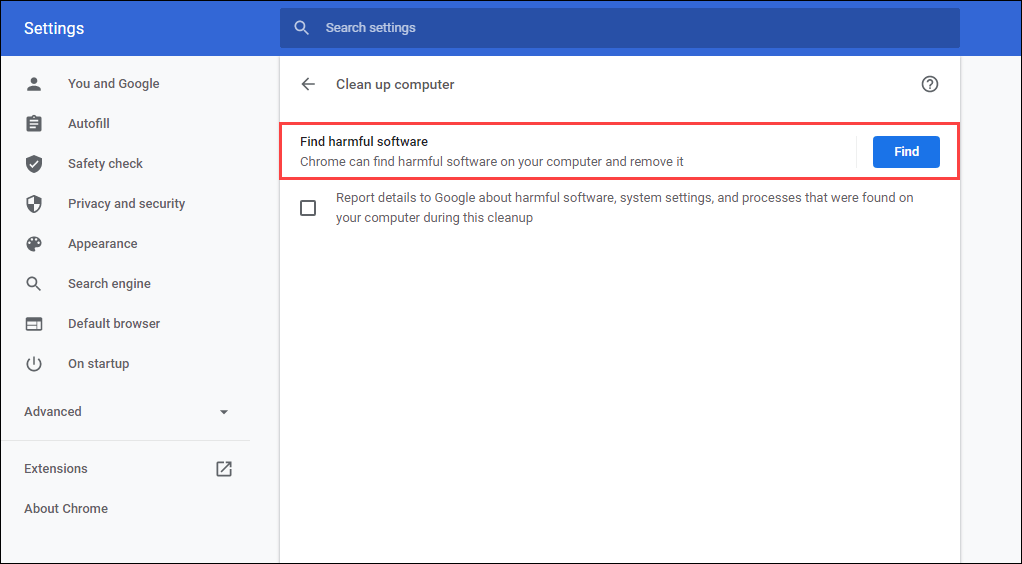
Task: Click the Default browser window icon
Action: click(34, 324)
